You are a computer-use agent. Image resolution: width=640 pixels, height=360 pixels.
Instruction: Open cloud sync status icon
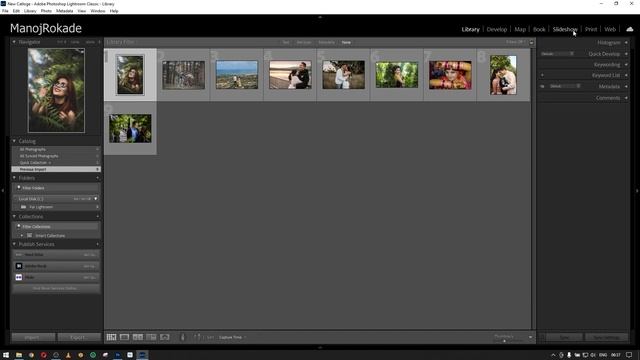click(x=630, y=29)
